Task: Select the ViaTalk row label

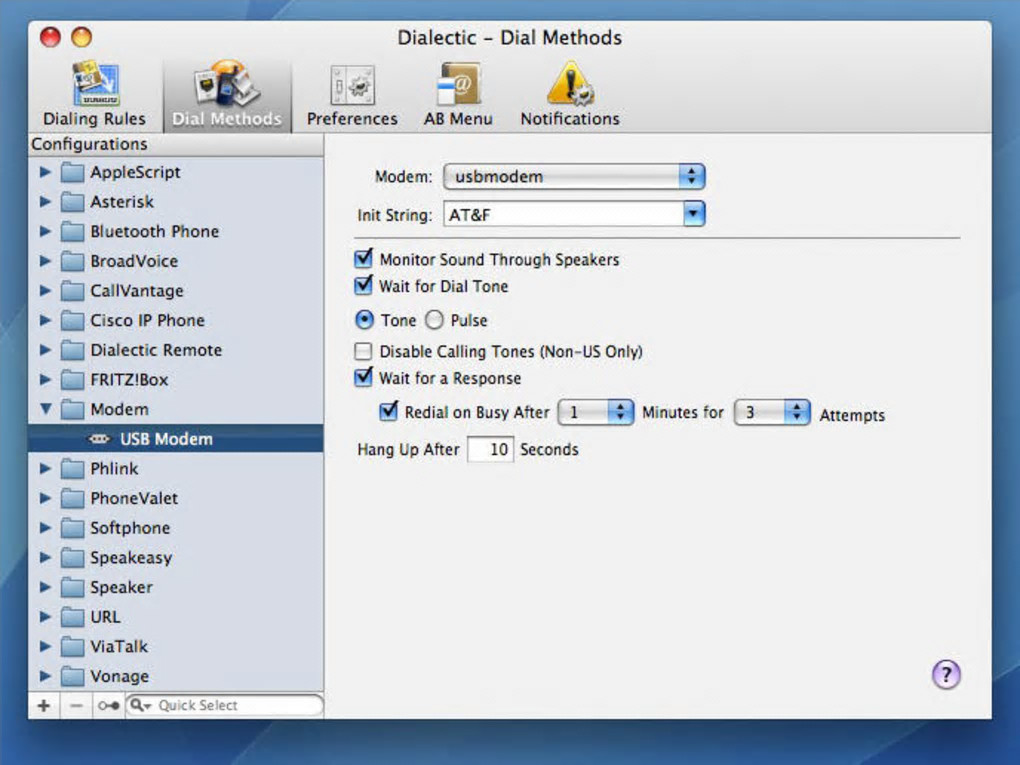Action: coord(119,647)
